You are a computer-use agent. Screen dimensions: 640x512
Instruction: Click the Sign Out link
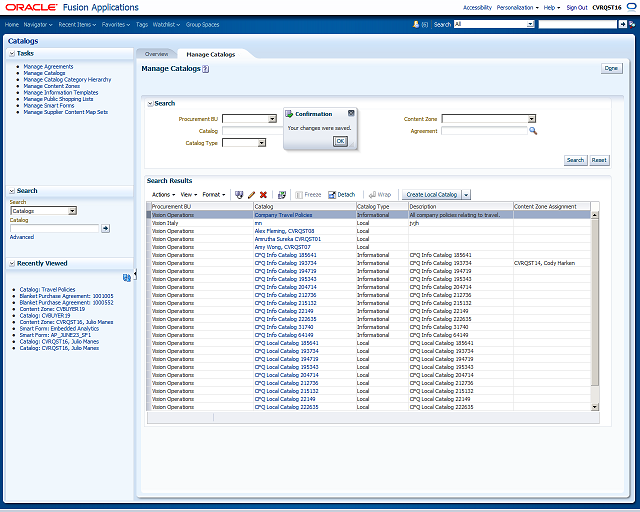pyautogui.click(x=577, y=7)
